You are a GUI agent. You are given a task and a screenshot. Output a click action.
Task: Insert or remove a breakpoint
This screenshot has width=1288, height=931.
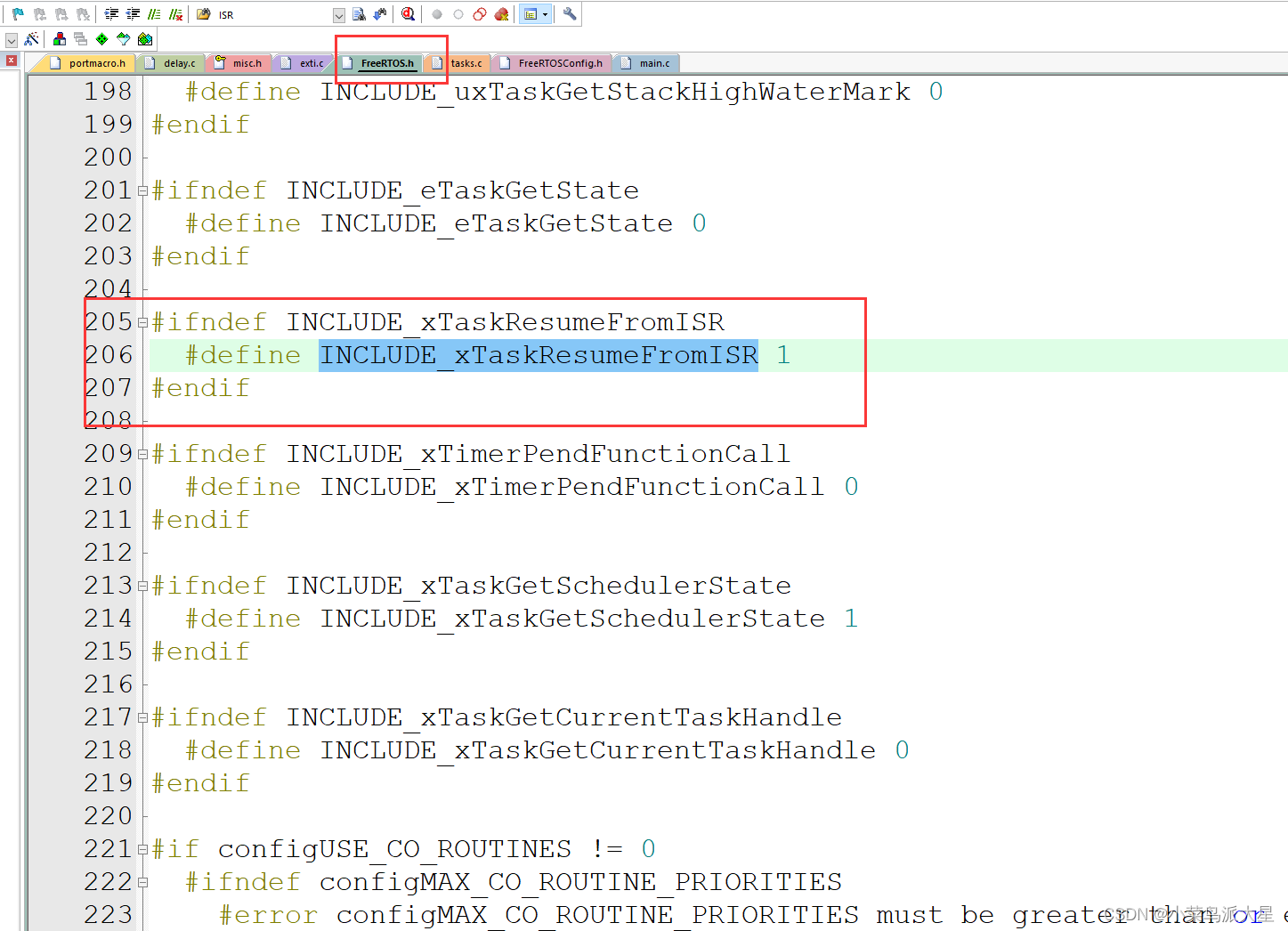coord(436,13)
